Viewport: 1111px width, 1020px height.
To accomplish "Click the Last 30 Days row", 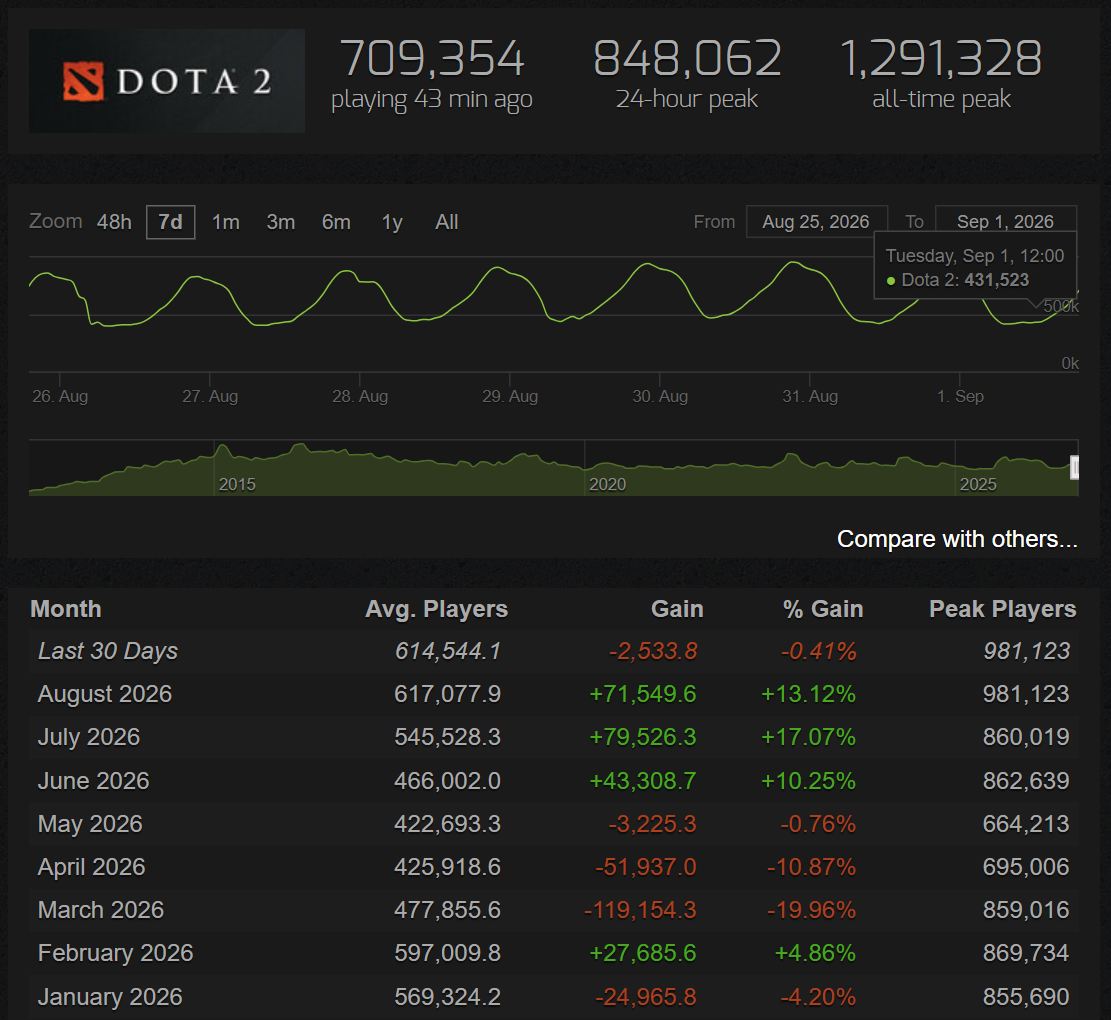I will coord(553,651).
